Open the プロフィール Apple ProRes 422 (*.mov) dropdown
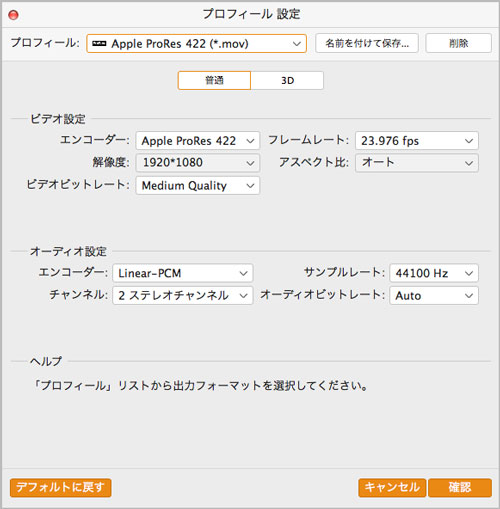The height and width of the screenshot is (509, 500). coord(196,44)
